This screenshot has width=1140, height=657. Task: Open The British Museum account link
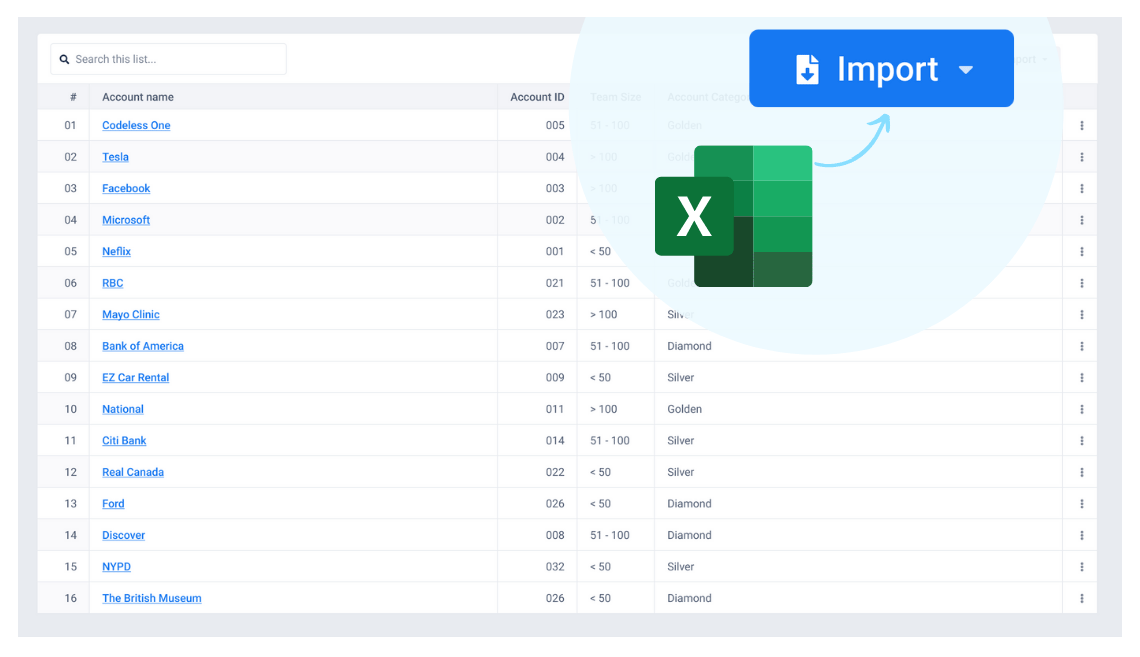pyautogui.click(x=151, y=598)
